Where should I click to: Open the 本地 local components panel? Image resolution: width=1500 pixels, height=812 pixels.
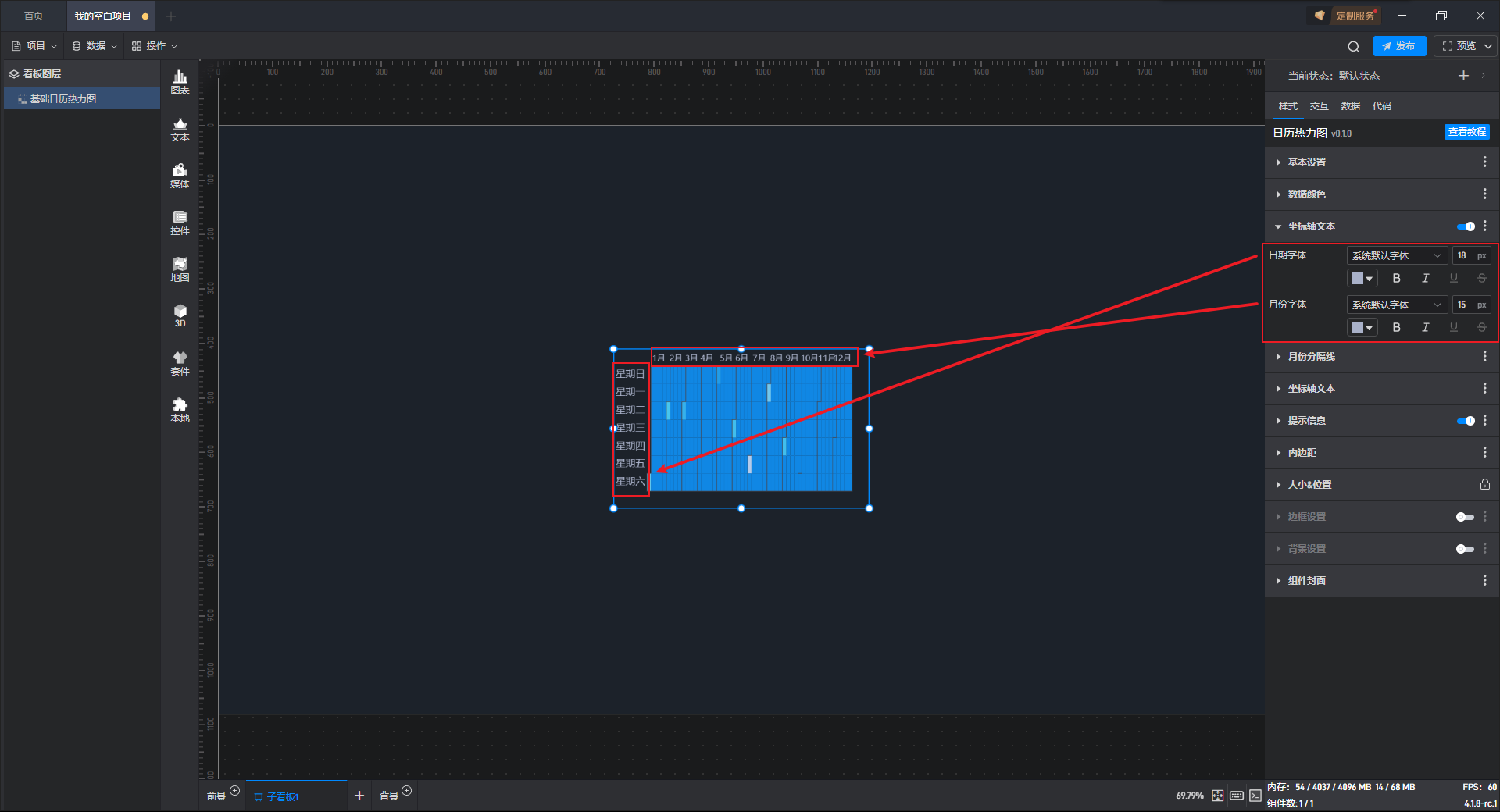[x=180, y=410]
